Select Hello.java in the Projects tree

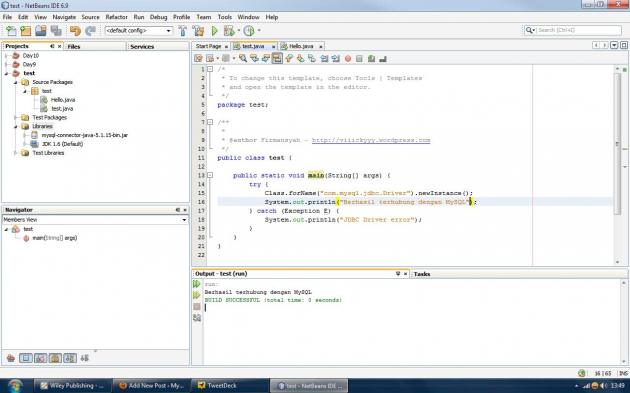tap(63, 100)
